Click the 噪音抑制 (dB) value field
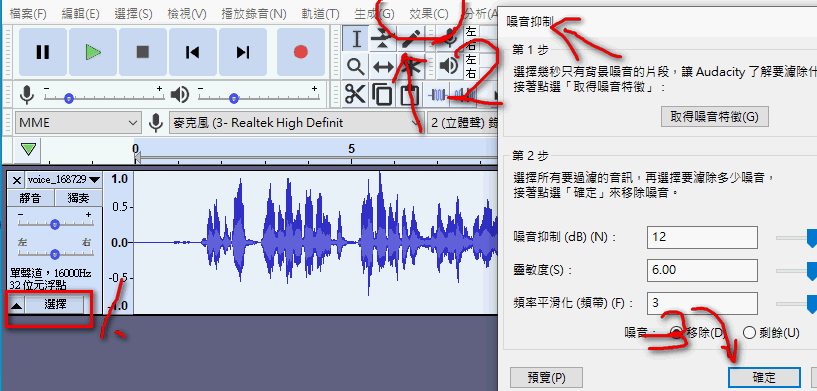The width and height of the screenshot is (817, 391). tap(702, 237)
